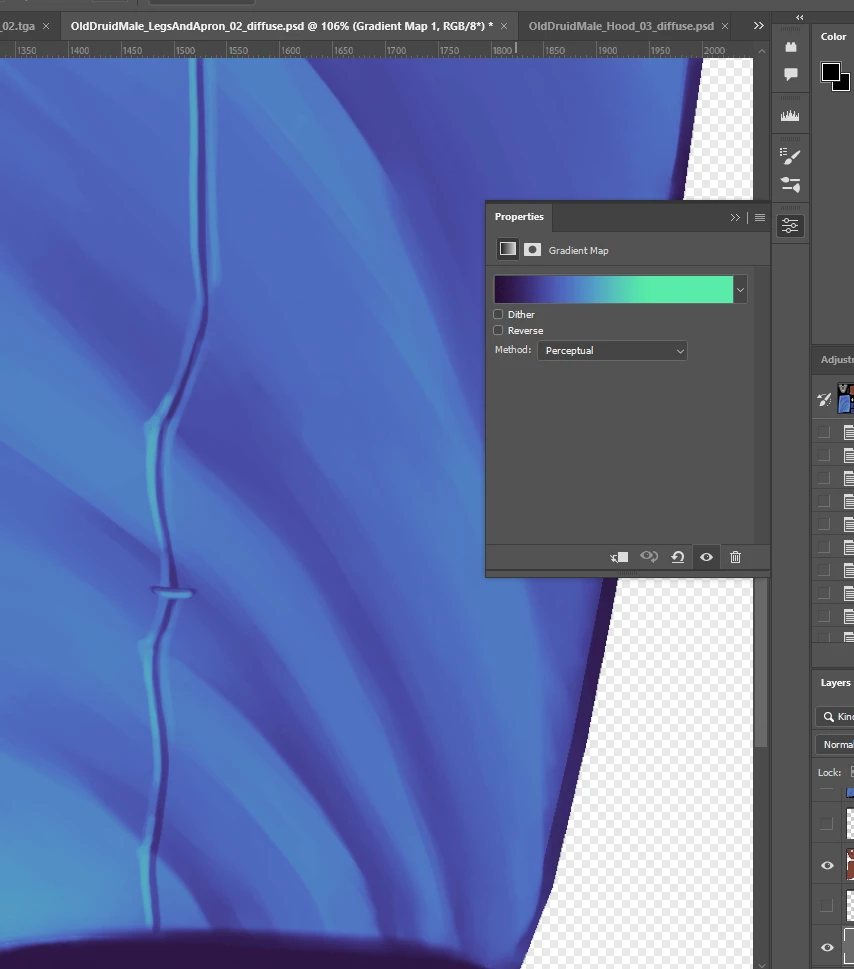Show hidden layer just above red-thumbnail layer
Viewport: 854px width, 969px height.
pos(827,824)
